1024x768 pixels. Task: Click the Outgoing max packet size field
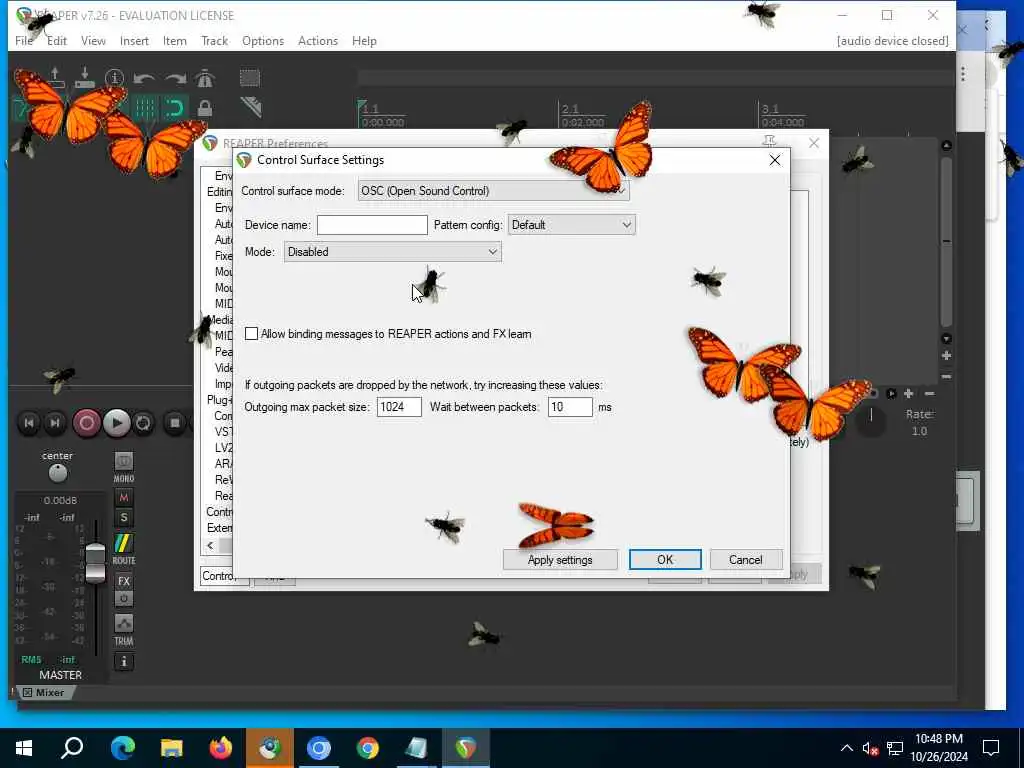click(x=399, y=407)
